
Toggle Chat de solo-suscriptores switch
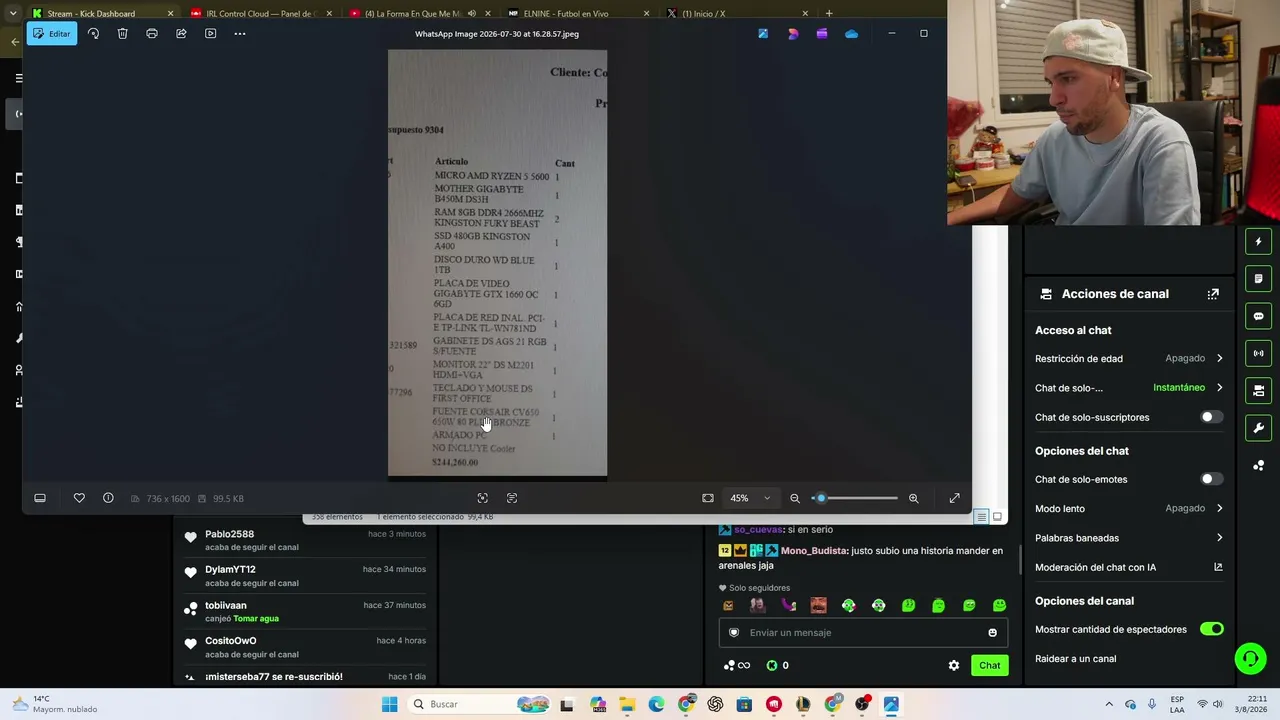[1211, 417]
